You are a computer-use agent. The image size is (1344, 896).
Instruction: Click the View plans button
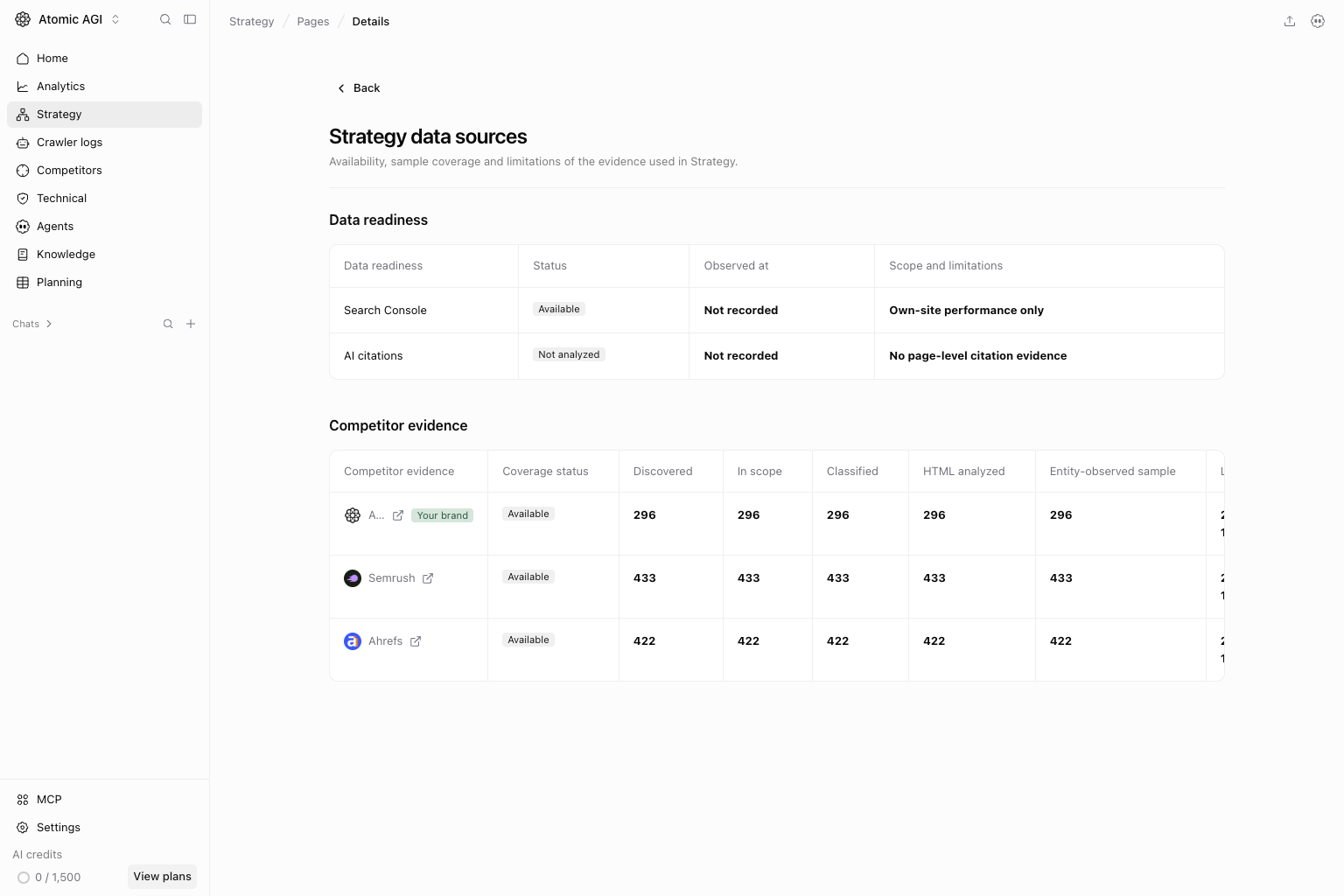162,877
